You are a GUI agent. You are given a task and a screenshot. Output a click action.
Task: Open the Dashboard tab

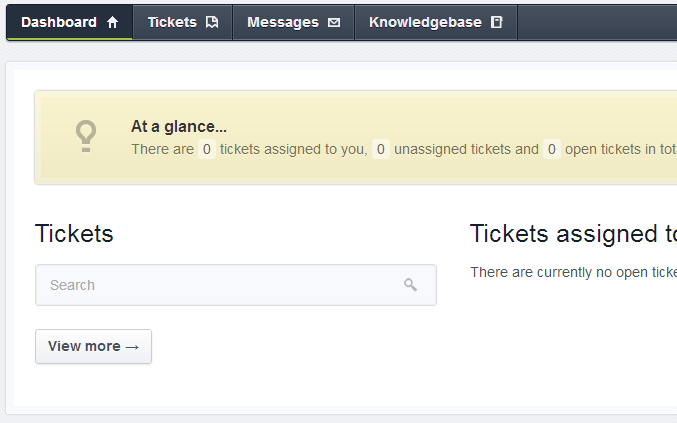point(70,22)
